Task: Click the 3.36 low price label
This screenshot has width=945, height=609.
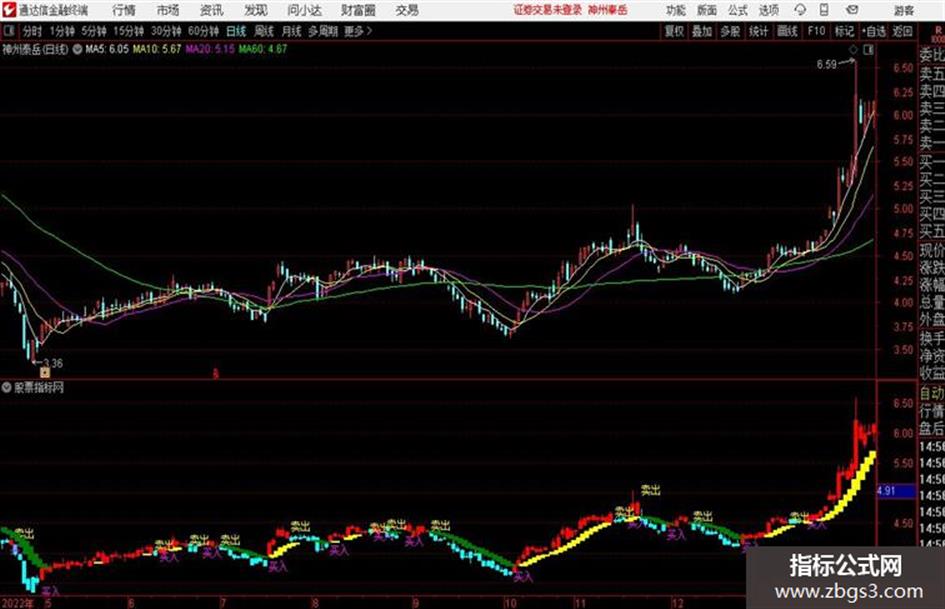Action: pos(53,363)
